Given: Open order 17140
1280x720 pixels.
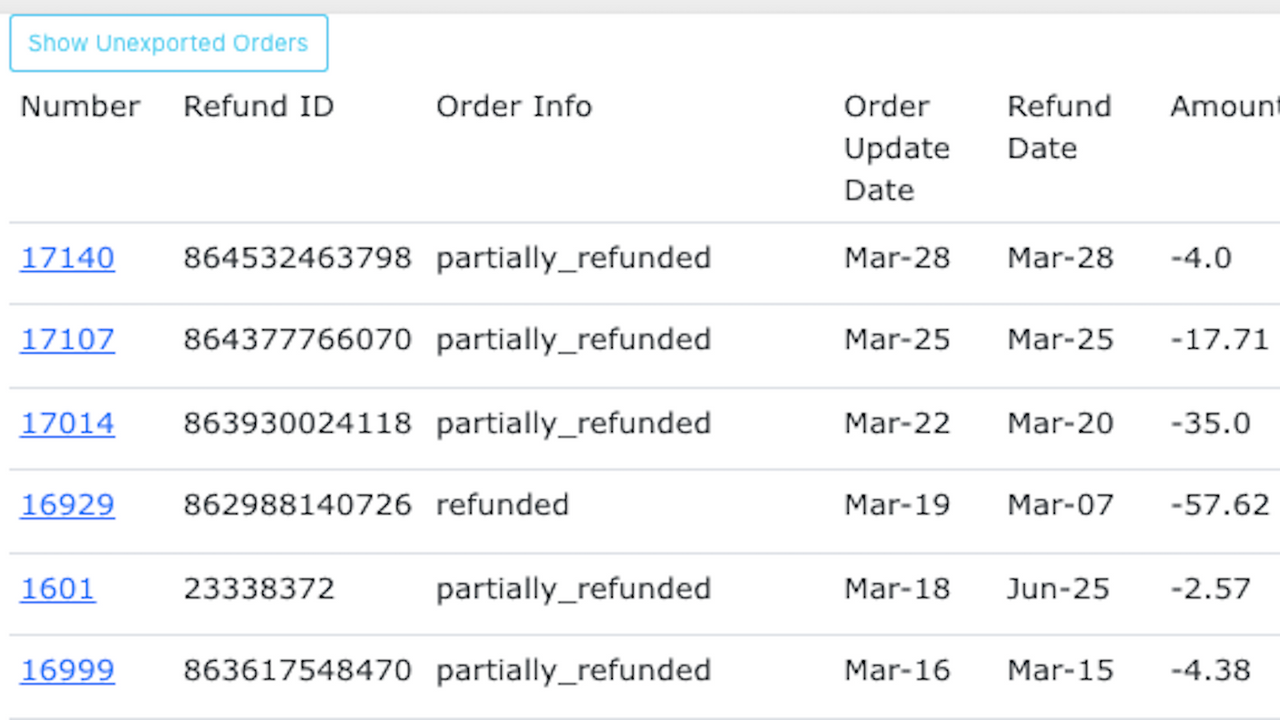Looking at the screenshot, I should 67,258.
